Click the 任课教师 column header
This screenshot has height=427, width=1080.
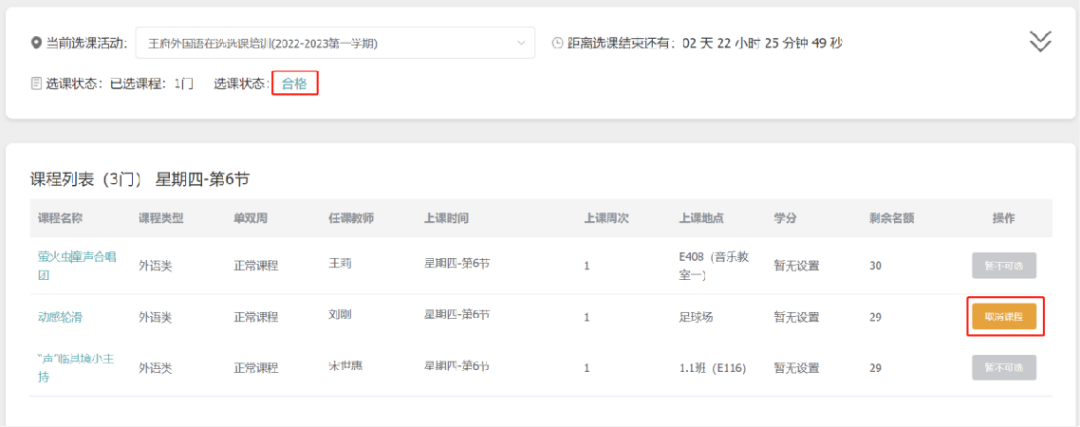tap(351, 218)
